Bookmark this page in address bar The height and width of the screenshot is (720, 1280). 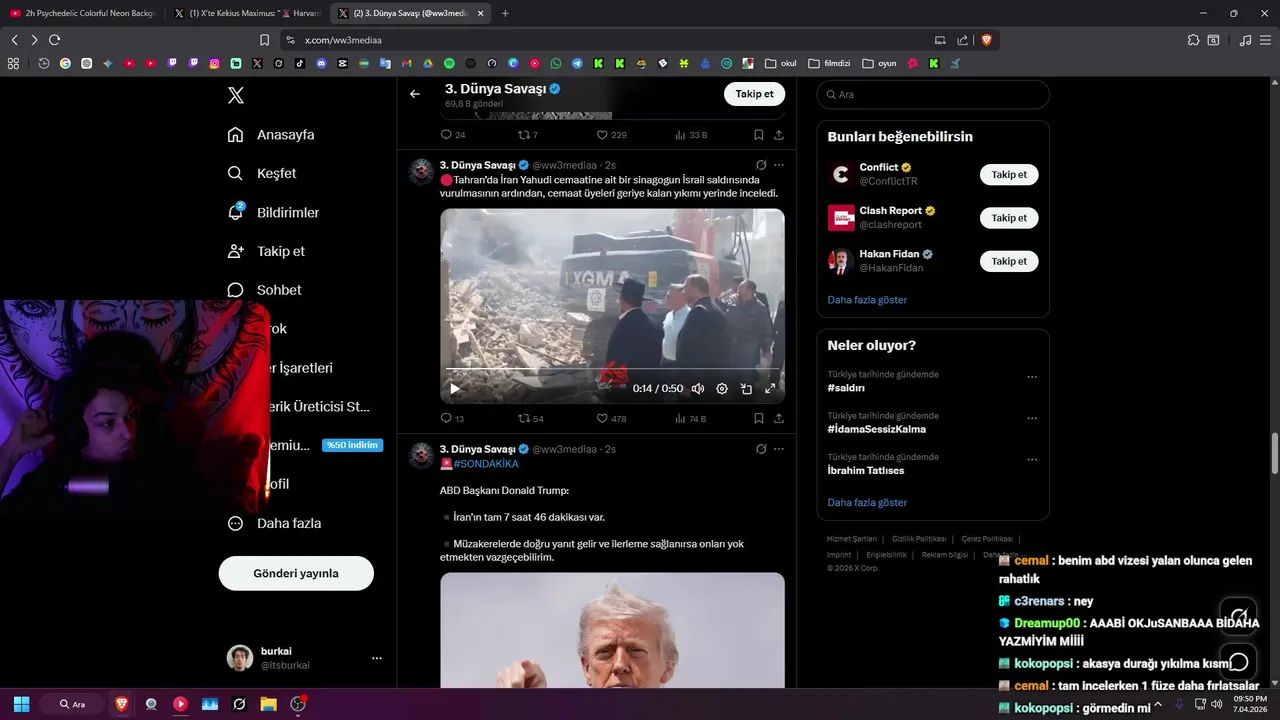coord(264,40)
